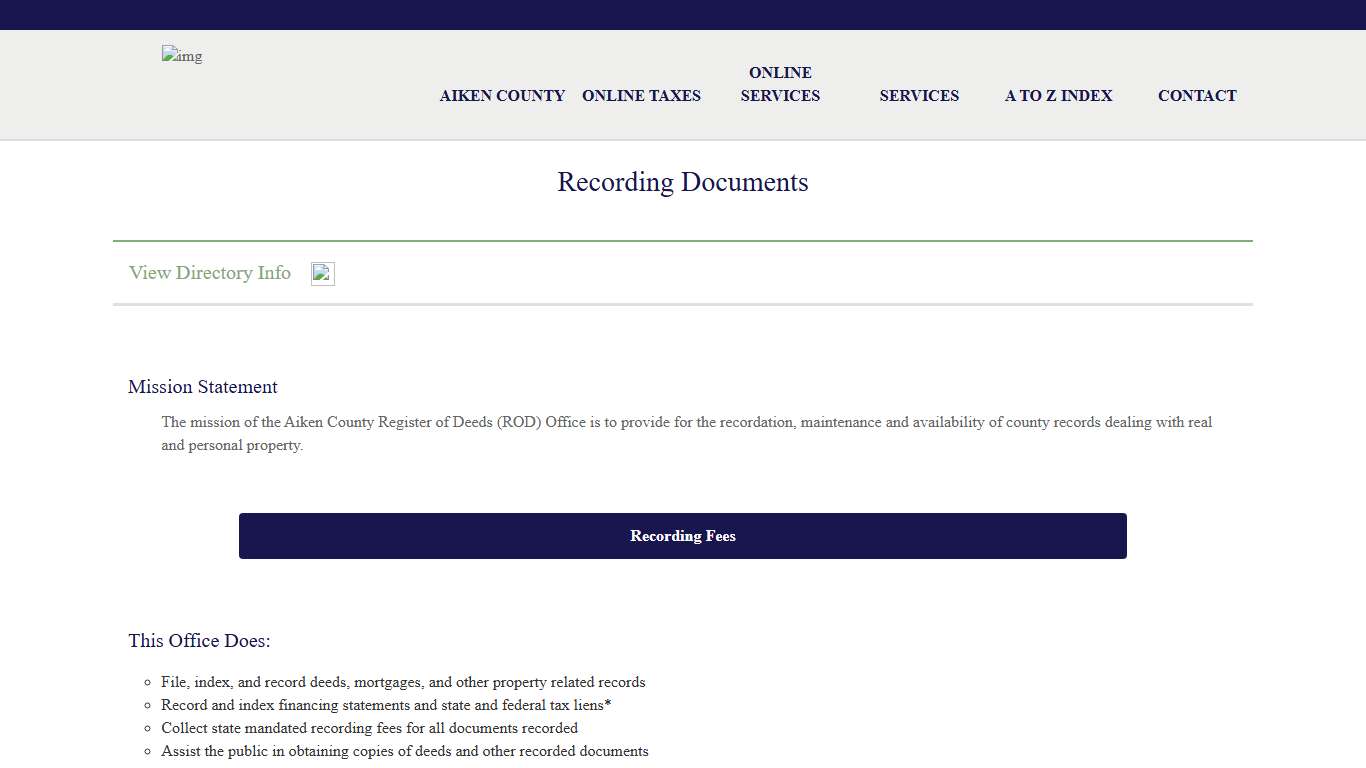Expand the SERVICES navigation dropdown
Viewport: 1366px width, 768px height.
point(919,95)
